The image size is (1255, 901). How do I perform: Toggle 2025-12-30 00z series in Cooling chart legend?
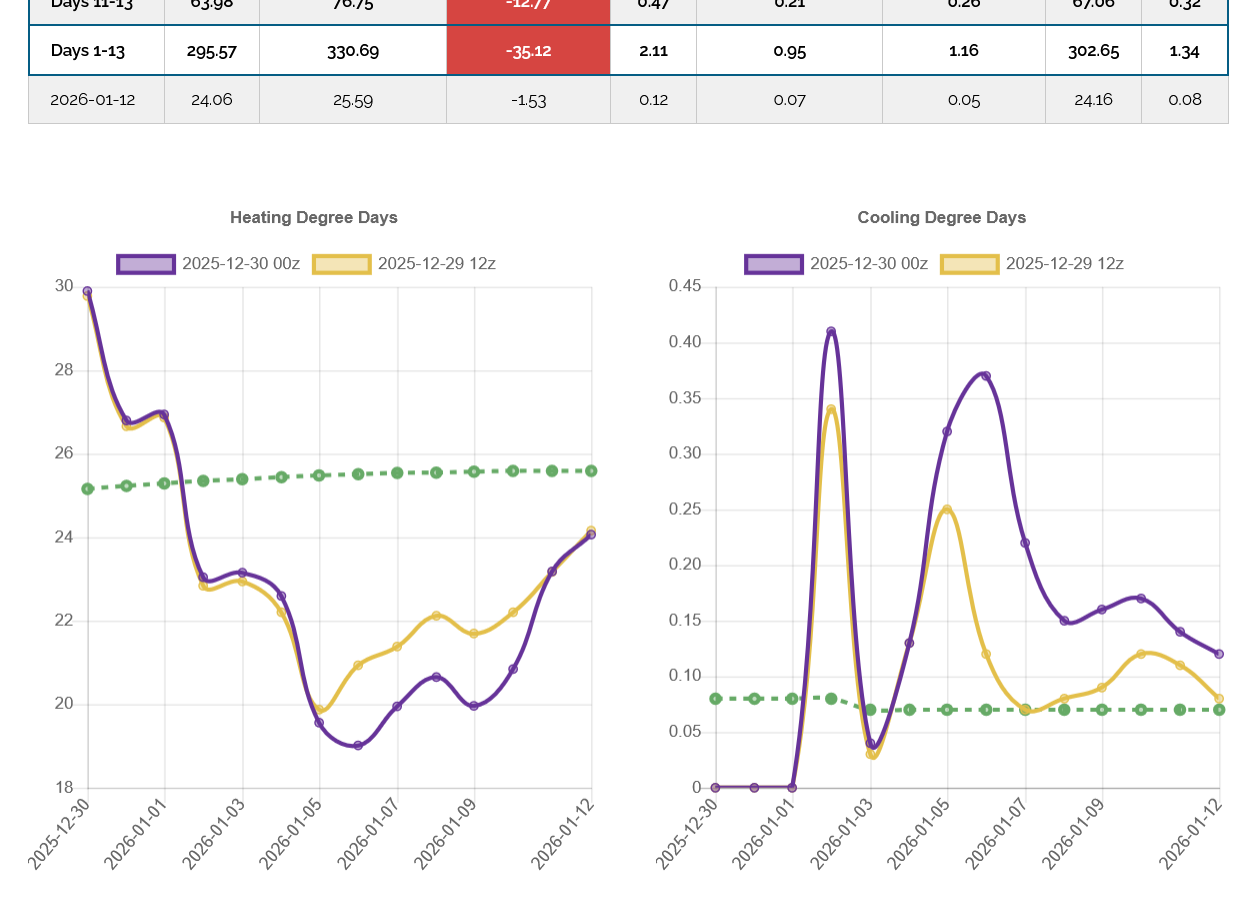coord(836,264)
